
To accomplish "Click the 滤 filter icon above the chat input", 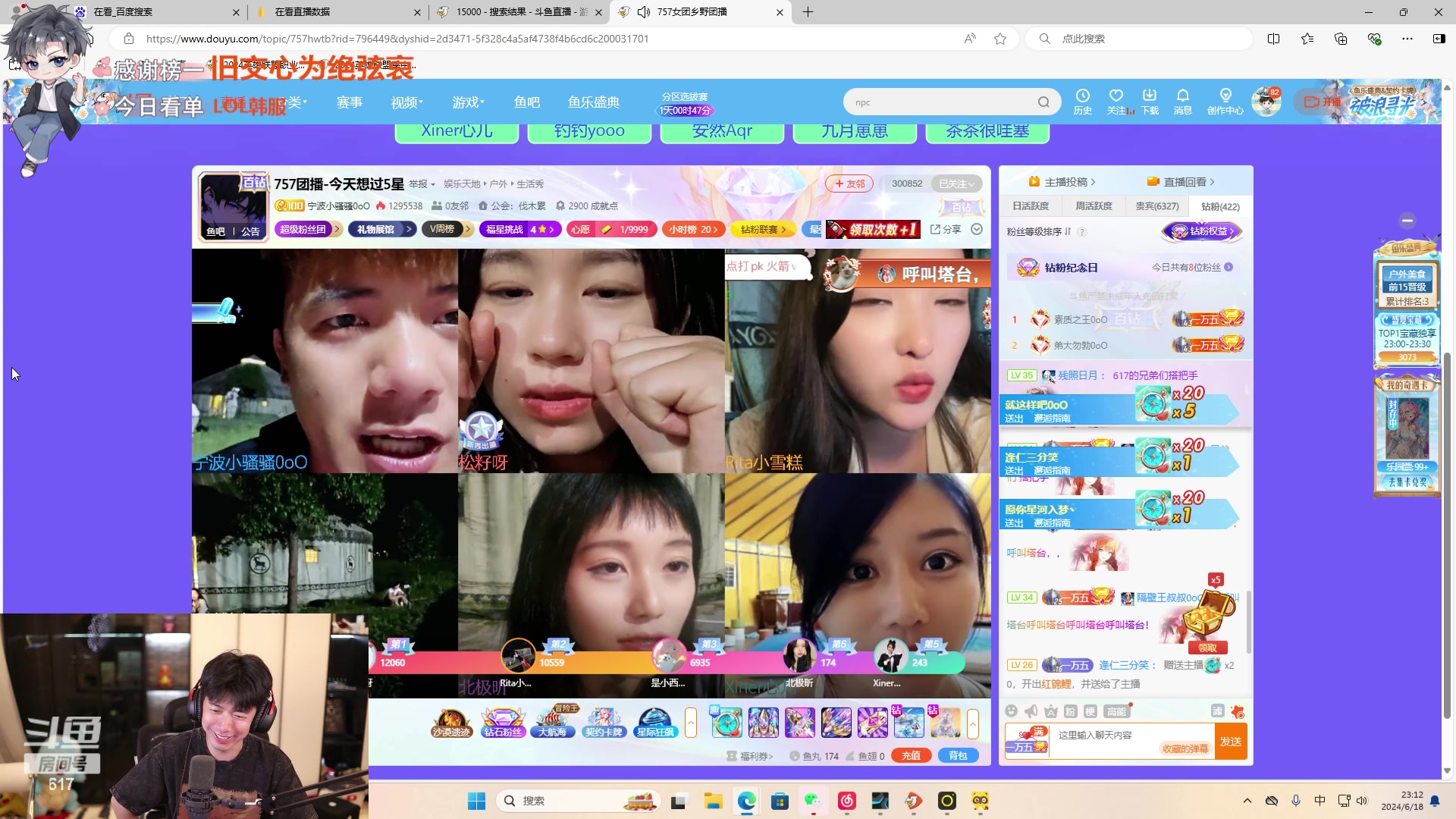I will 1217,711.
